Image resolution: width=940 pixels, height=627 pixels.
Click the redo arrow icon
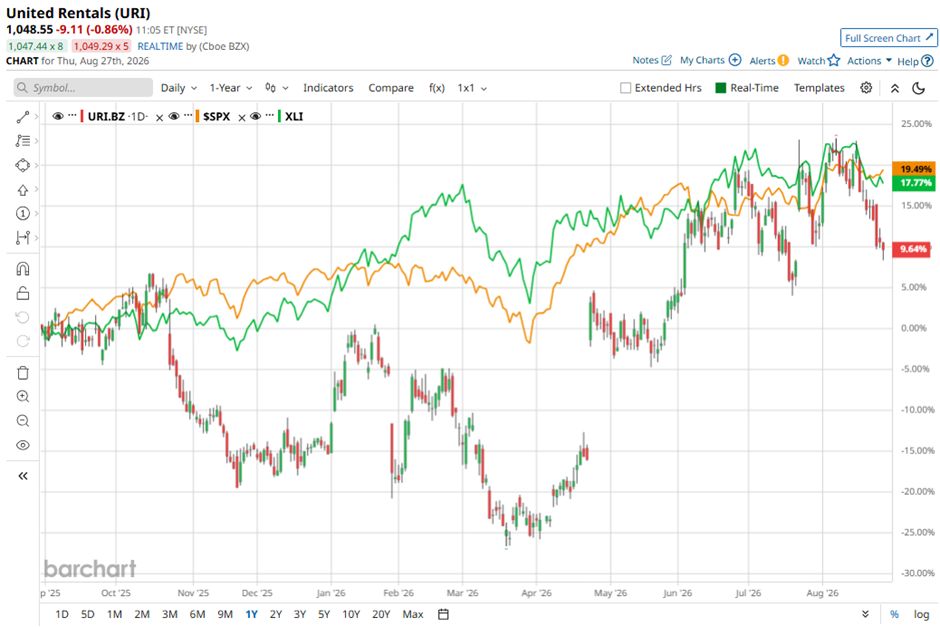[23, 341]
